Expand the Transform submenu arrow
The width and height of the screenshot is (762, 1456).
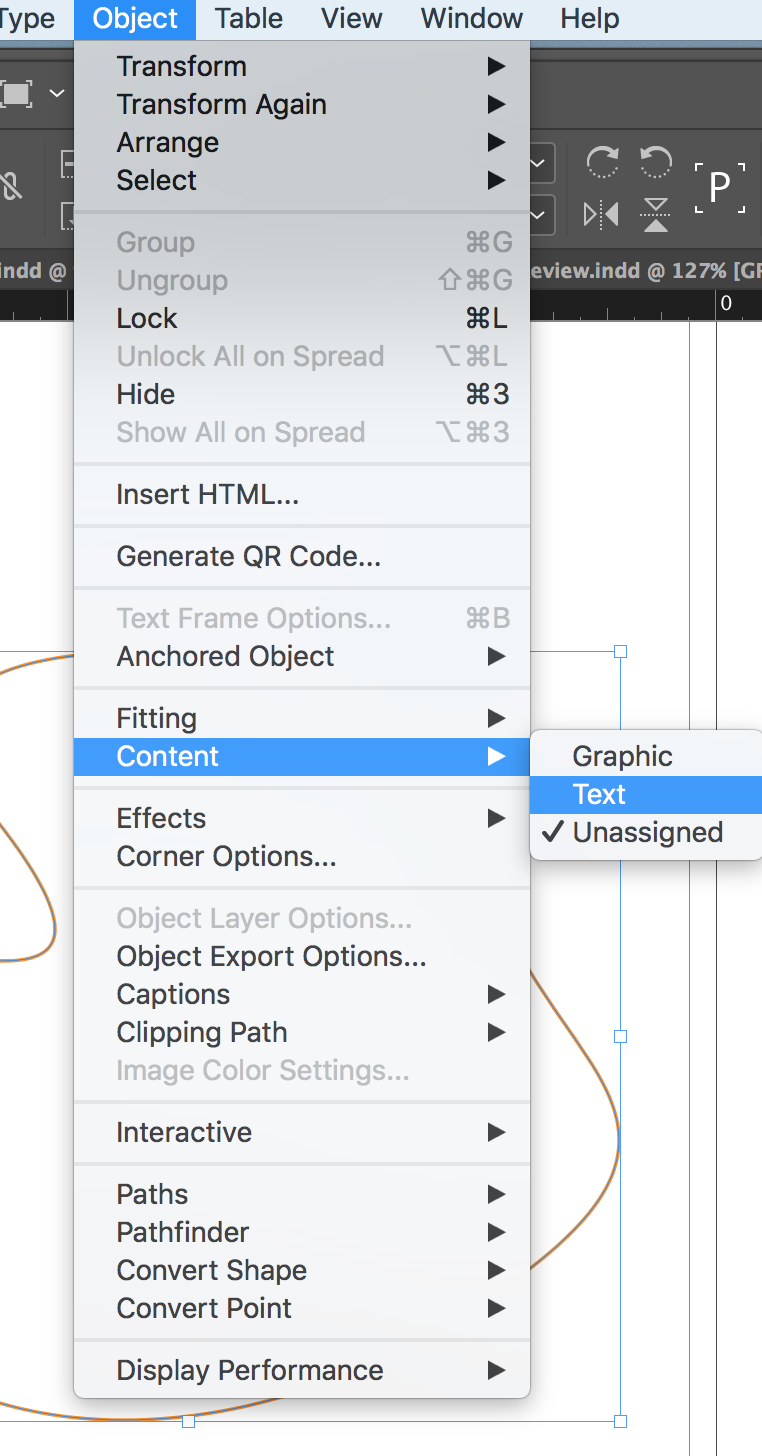[x=496, y=67]
